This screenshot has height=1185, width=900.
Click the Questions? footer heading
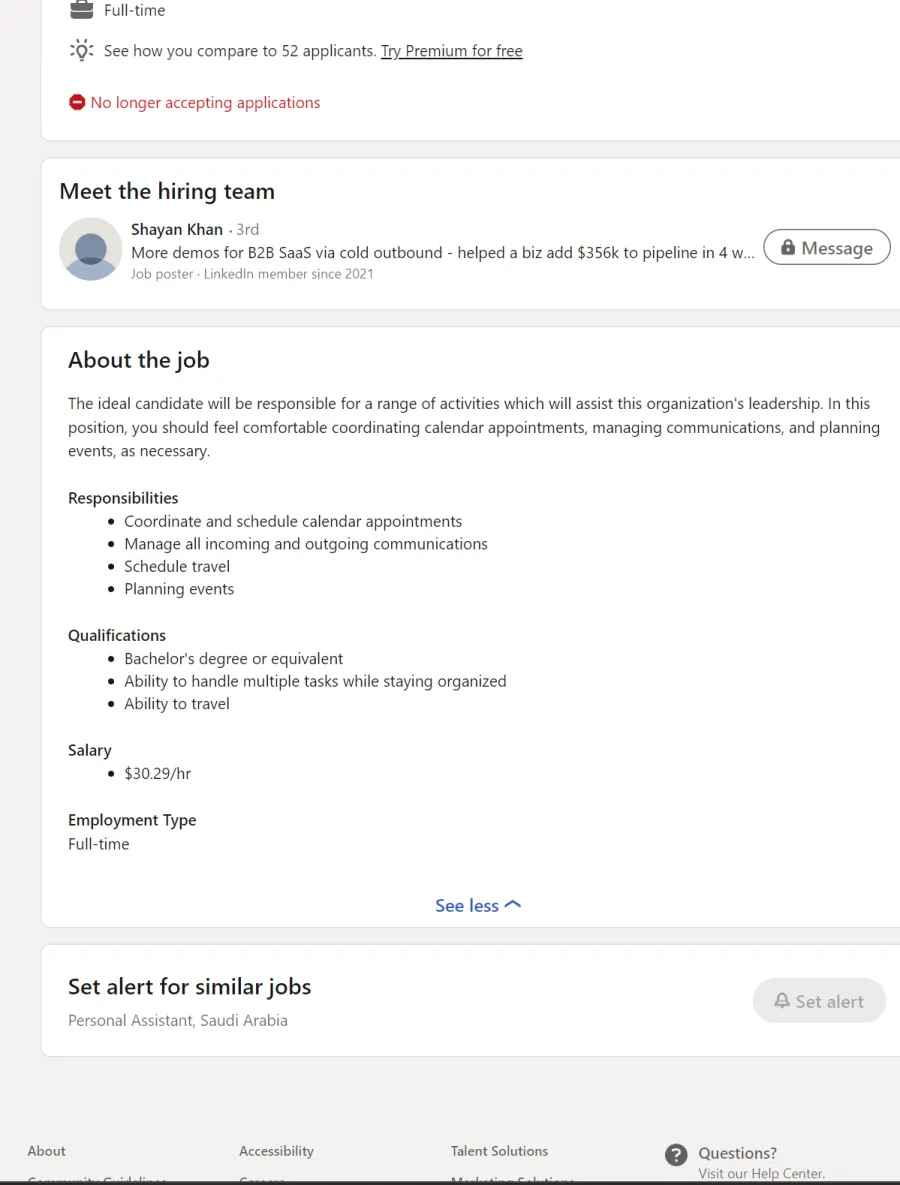(x=738, y=1153)
